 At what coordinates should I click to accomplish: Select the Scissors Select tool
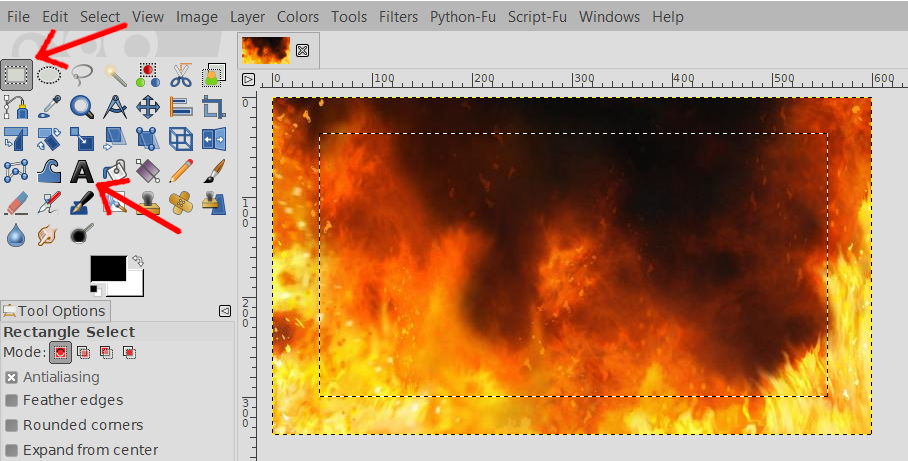pyautogui.click(x=181, y=75)
